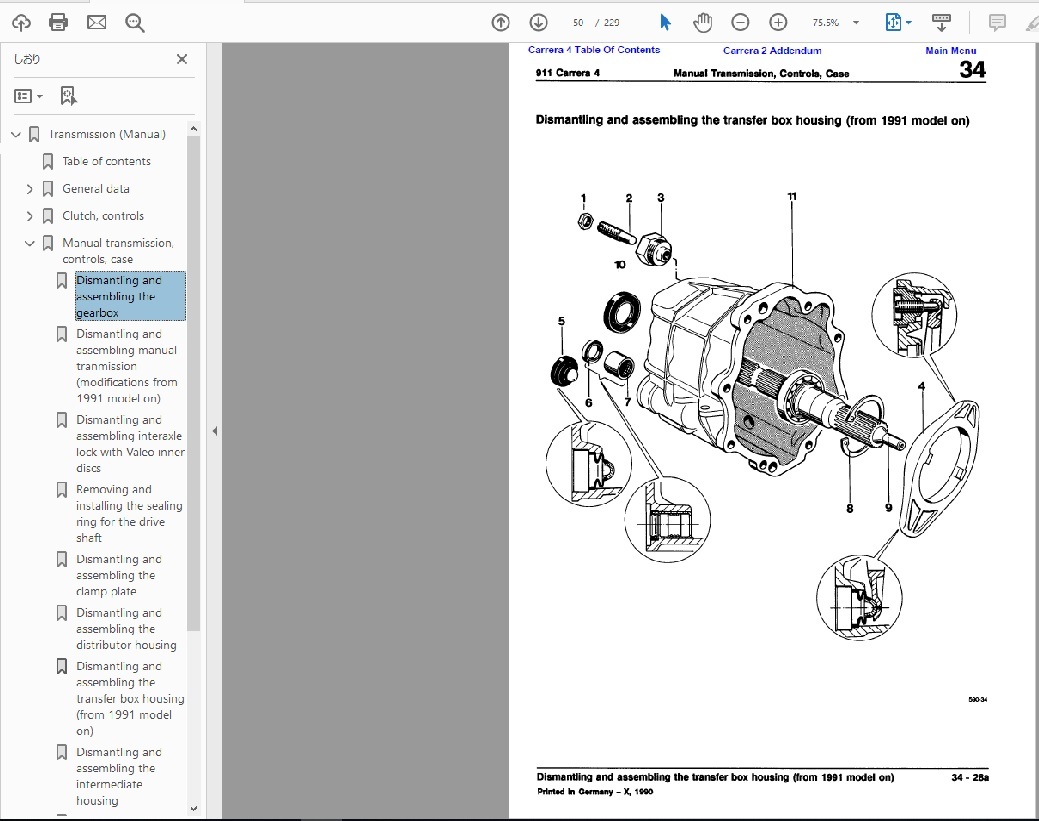
Task: Click bookmark icon beside interaxle lock entry
Action: 62,420
